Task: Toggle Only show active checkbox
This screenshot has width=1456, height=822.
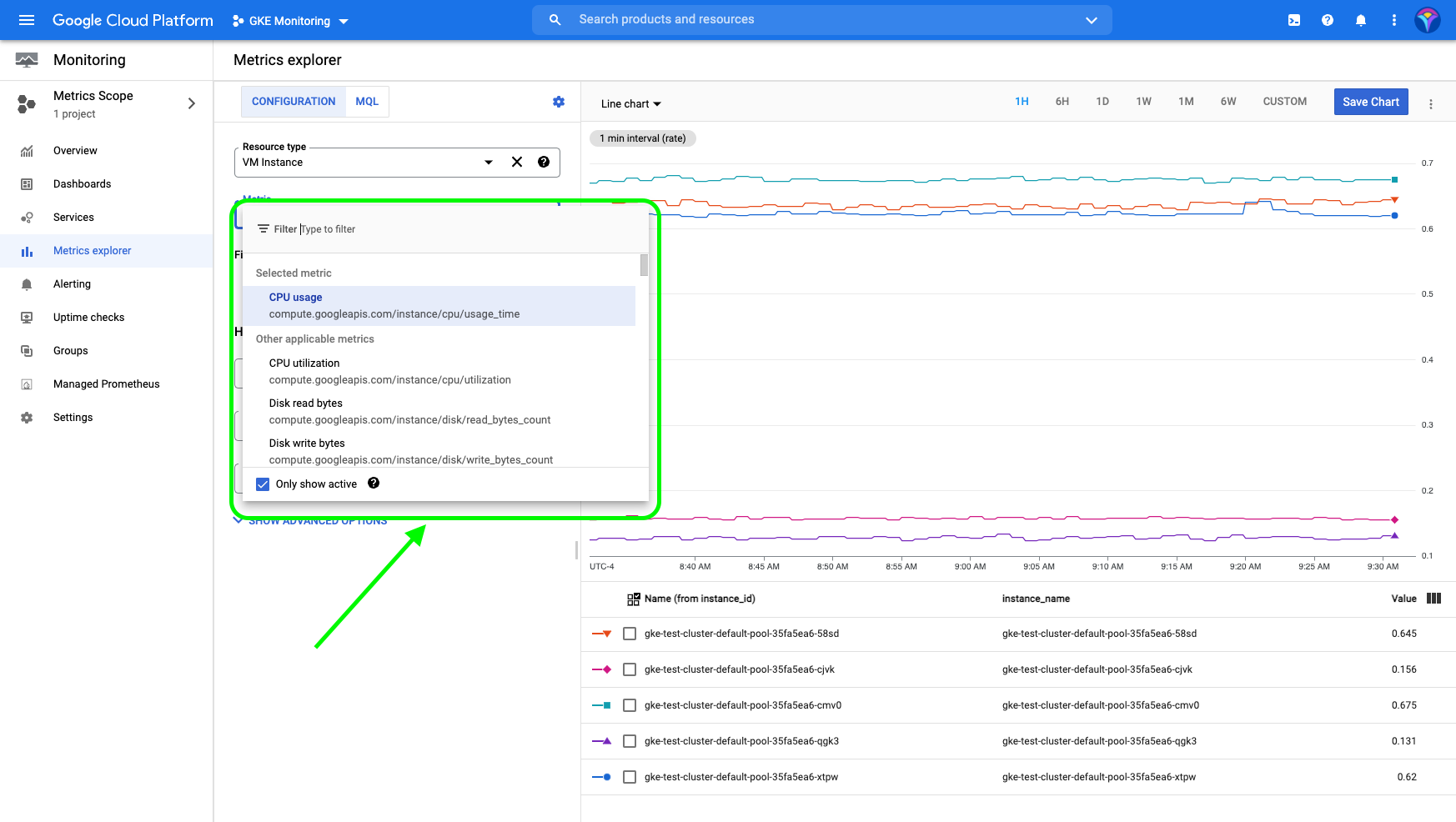Action: [263, 484]
